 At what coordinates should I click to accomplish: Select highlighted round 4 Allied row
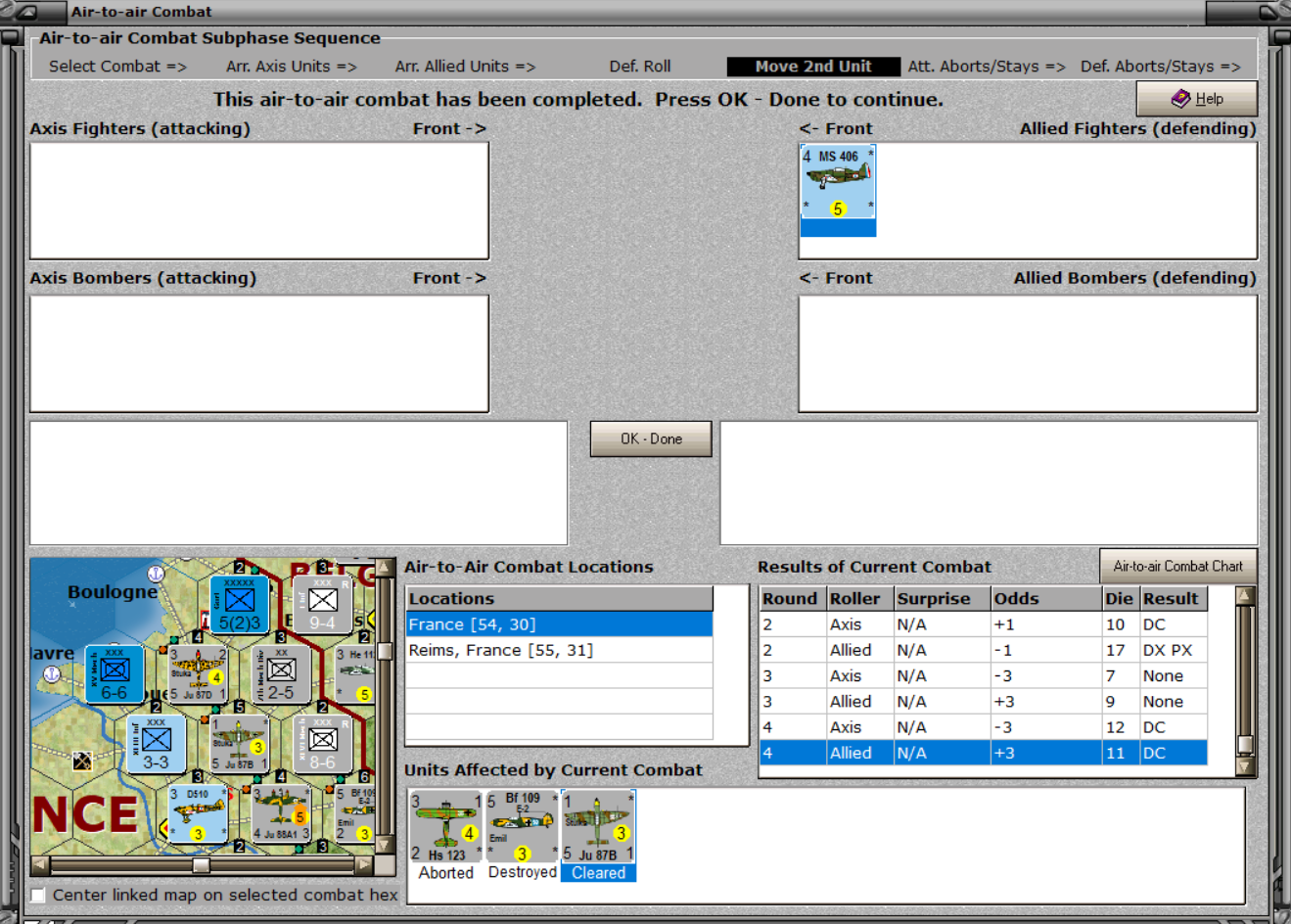[983, 753]
